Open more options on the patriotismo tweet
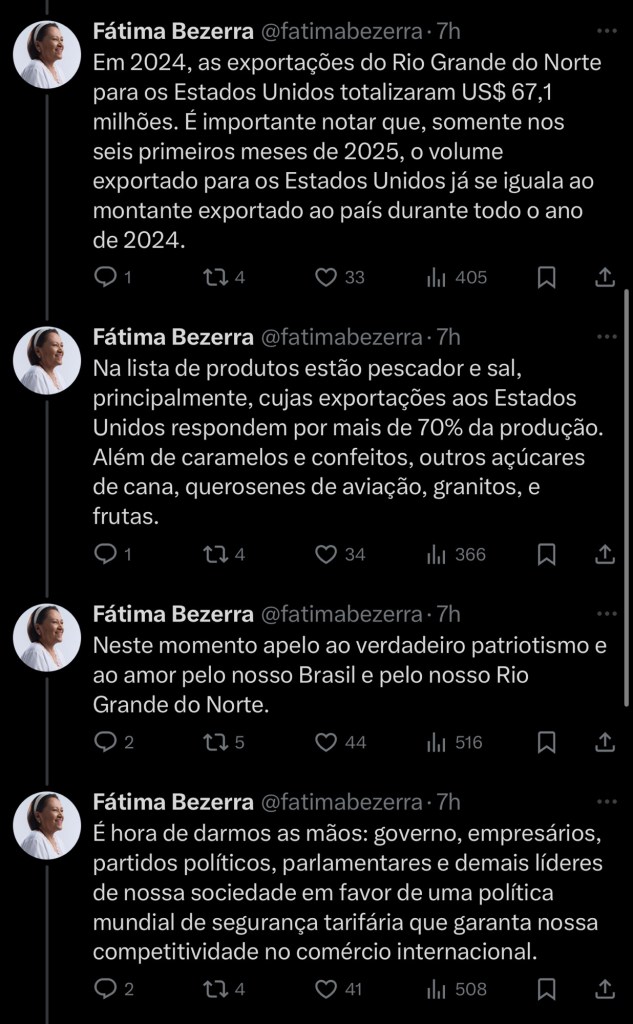Image resolution: width=633 pixels, height=1024 pixels. click(x=607, y=614)
